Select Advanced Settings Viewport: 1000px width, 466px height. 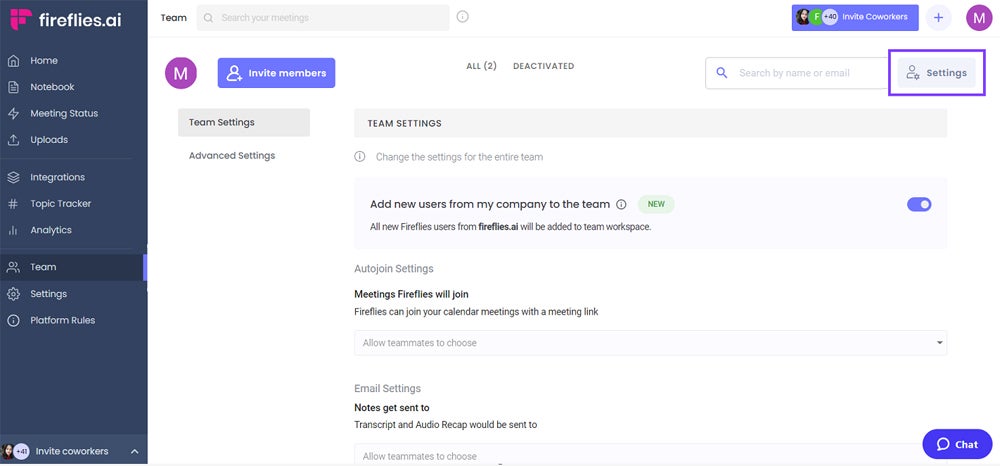(232, 156)
